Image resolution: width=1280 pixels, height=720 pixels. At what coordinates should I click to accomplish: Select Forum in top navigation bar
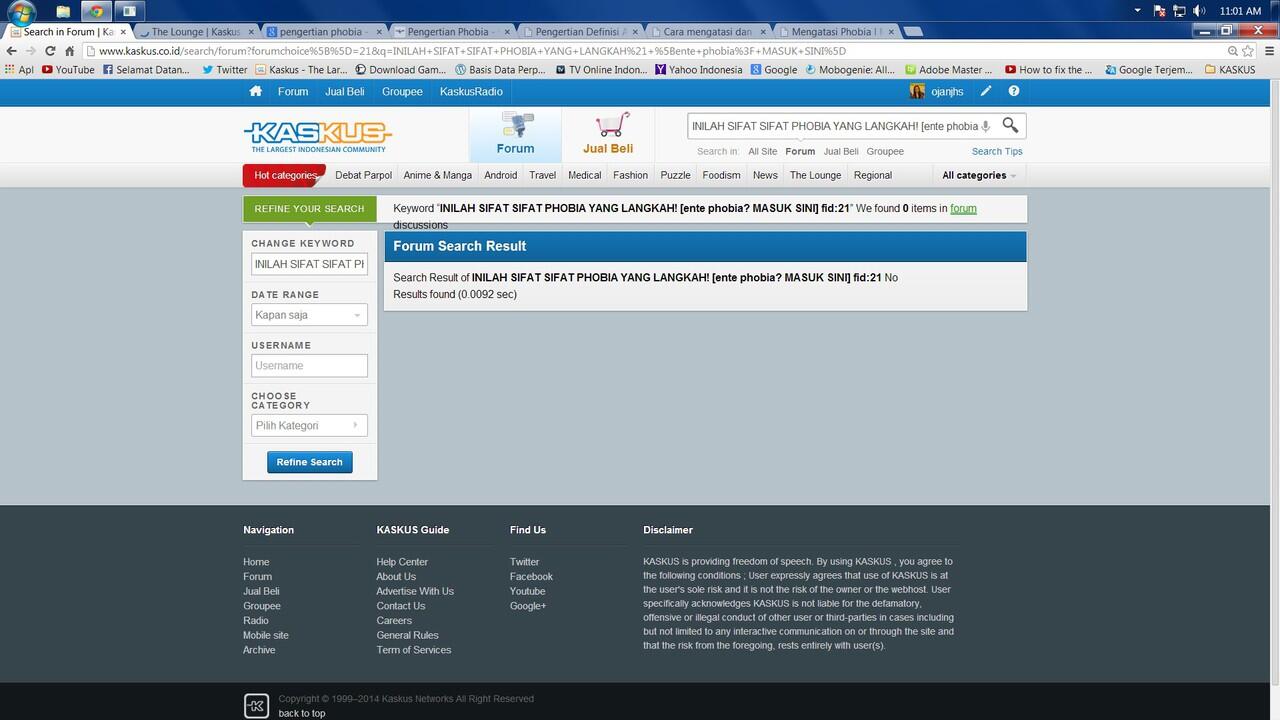(x=293, y=91)
